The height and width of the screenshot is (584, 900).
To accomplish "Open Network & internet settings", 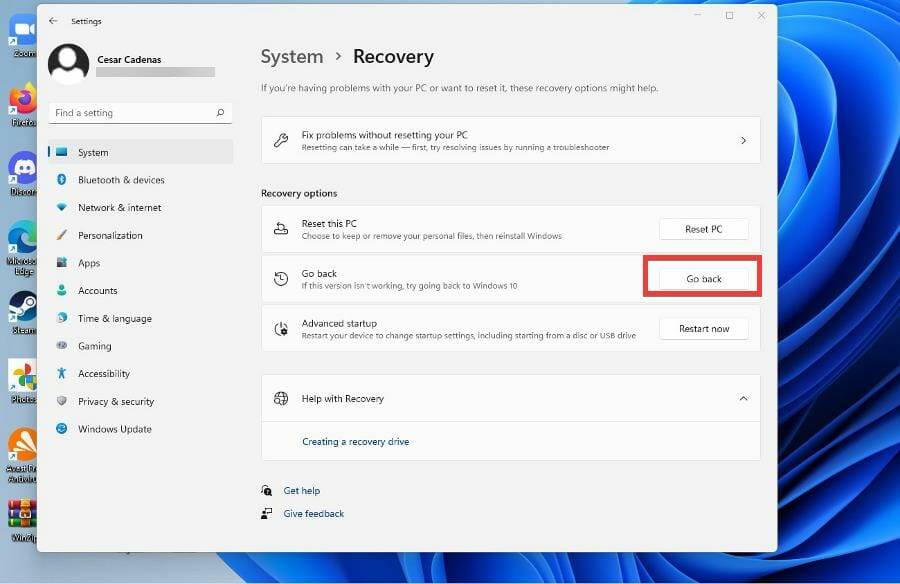I will click(x=141, y=207).
